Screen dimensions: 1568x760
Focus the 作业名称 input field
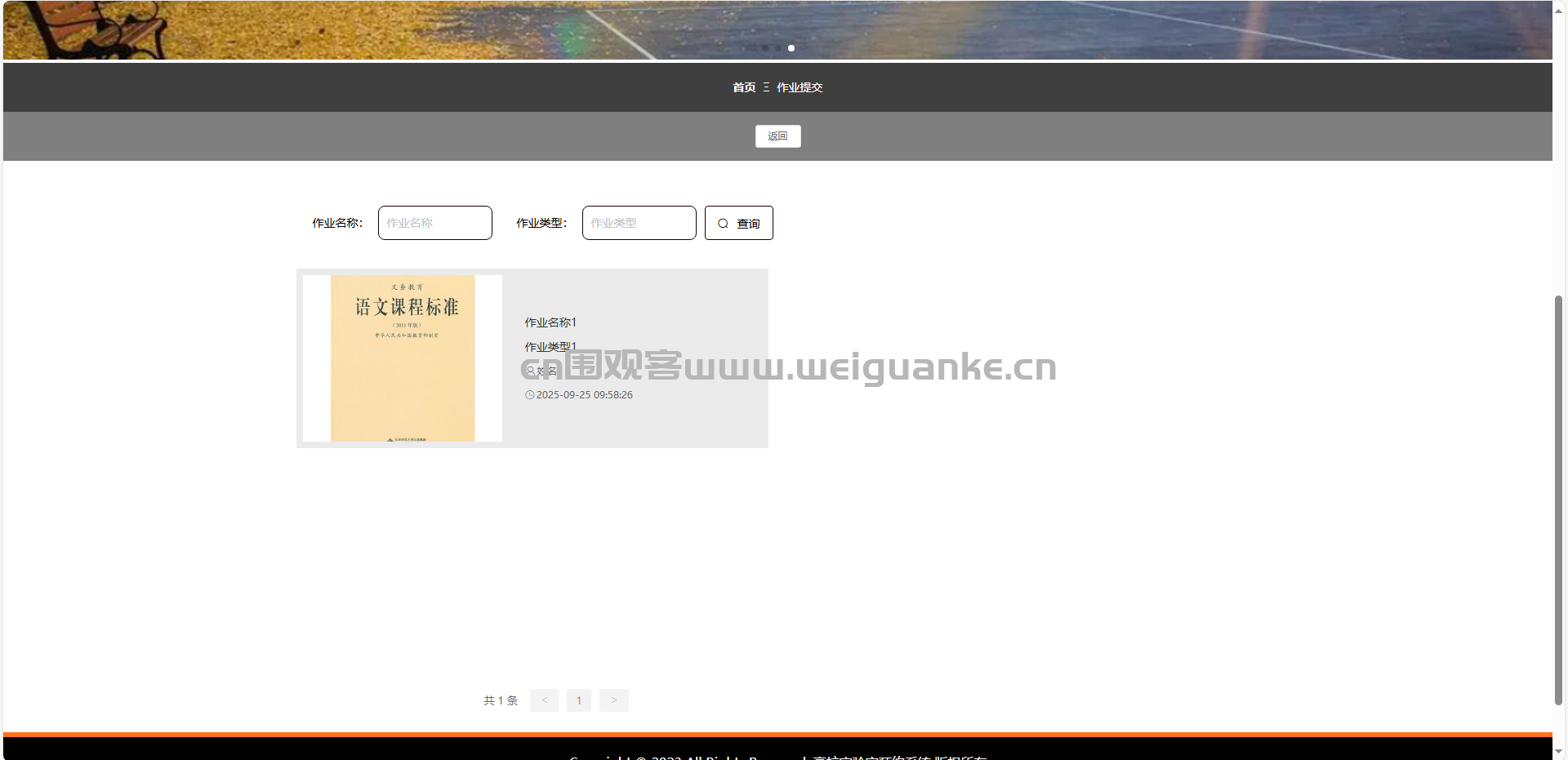pos(435,223)
